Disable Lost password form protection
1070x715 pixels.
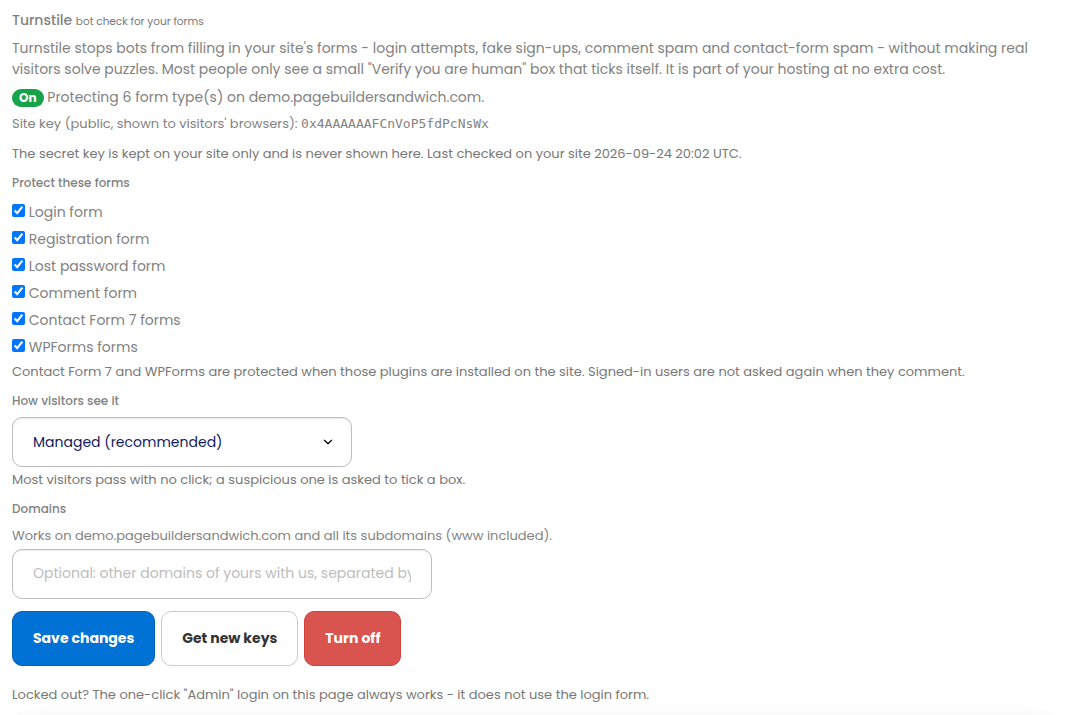[x=18, y=265]
